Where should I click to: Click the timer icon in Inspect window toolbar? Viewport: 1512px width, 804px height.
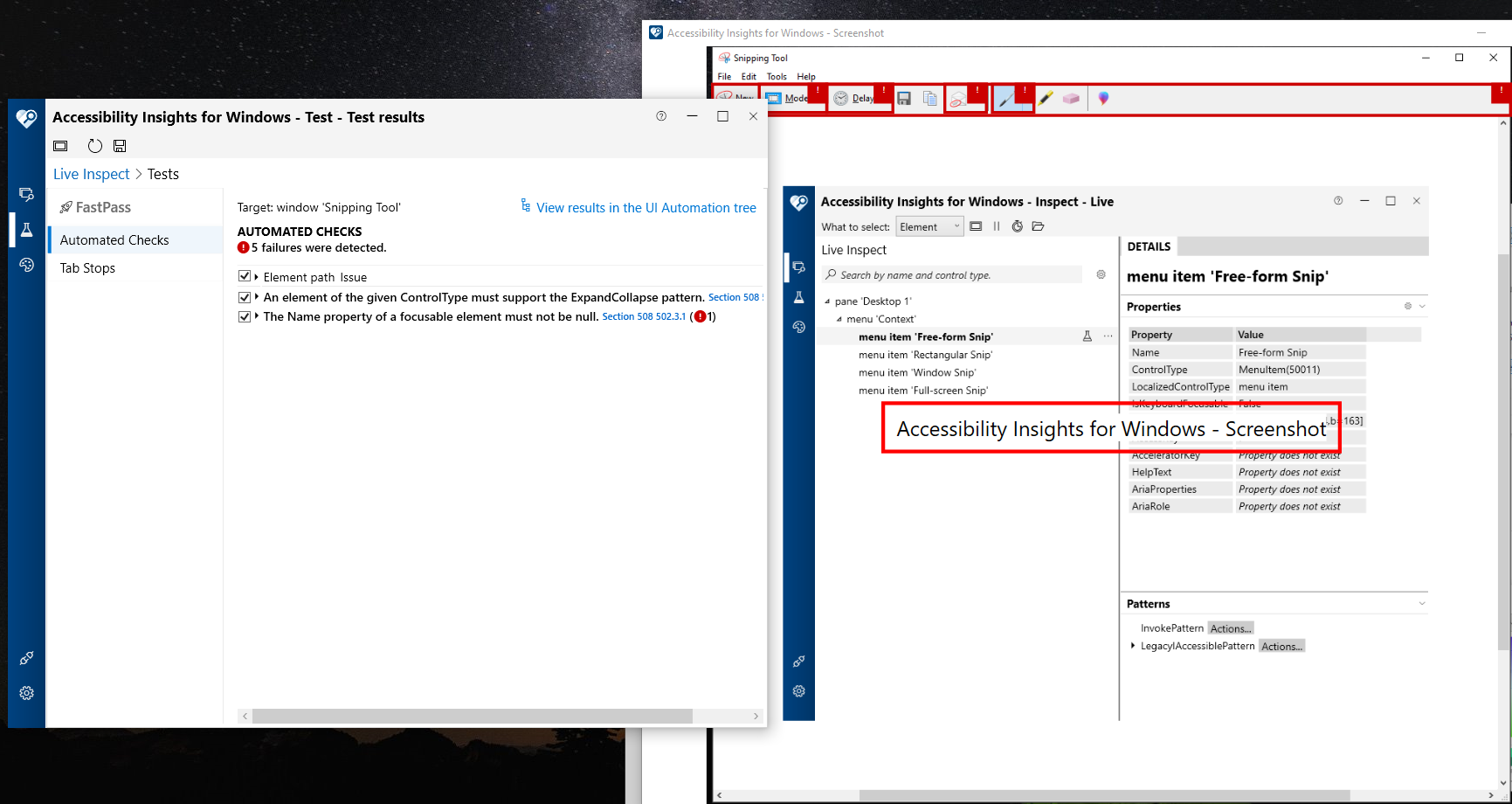[x=1018, y=226]
